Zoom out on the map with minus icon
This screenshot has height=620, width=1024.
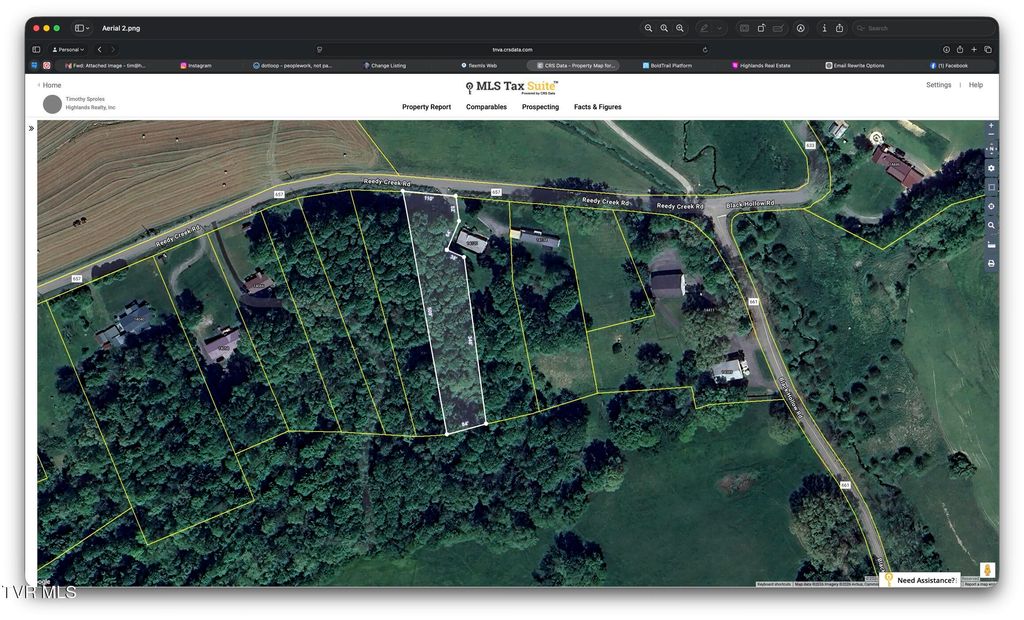tap(990, 135)
